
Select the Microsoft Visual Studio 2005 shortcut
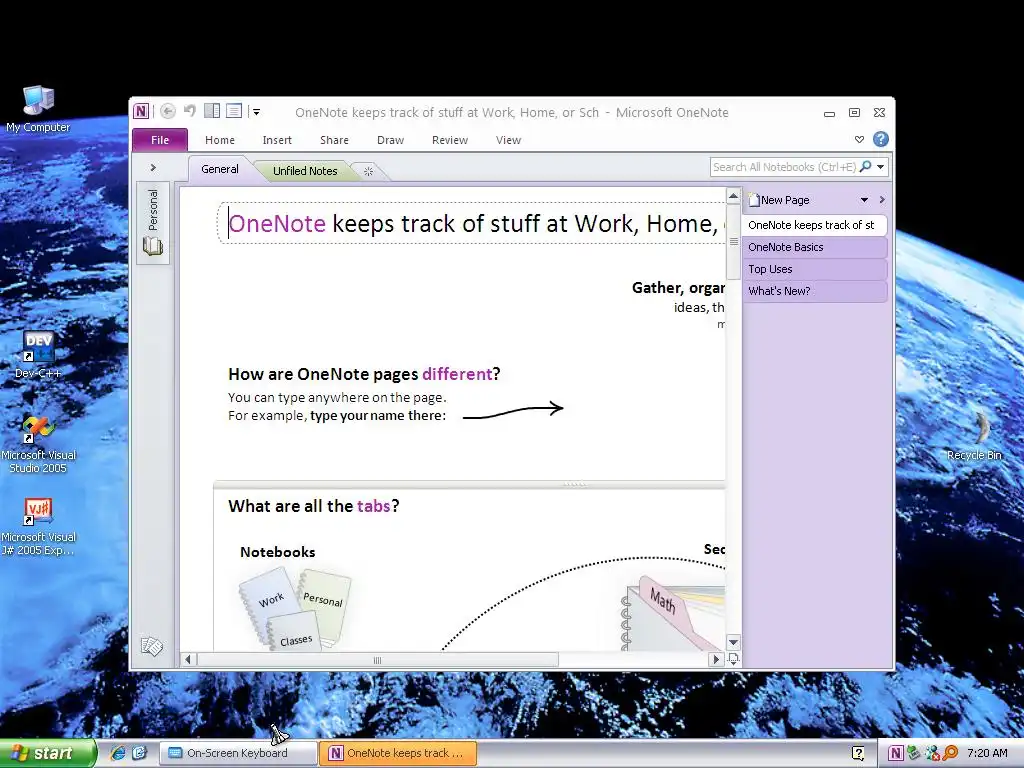(x=38, y=443)
